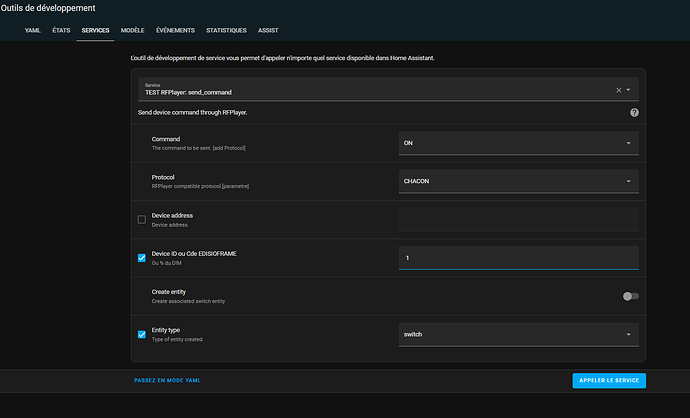The height and width of the screenshot is (418, 690).
Task: Uncheck the Entity type checkbox
Action: [x=142, y=334]
